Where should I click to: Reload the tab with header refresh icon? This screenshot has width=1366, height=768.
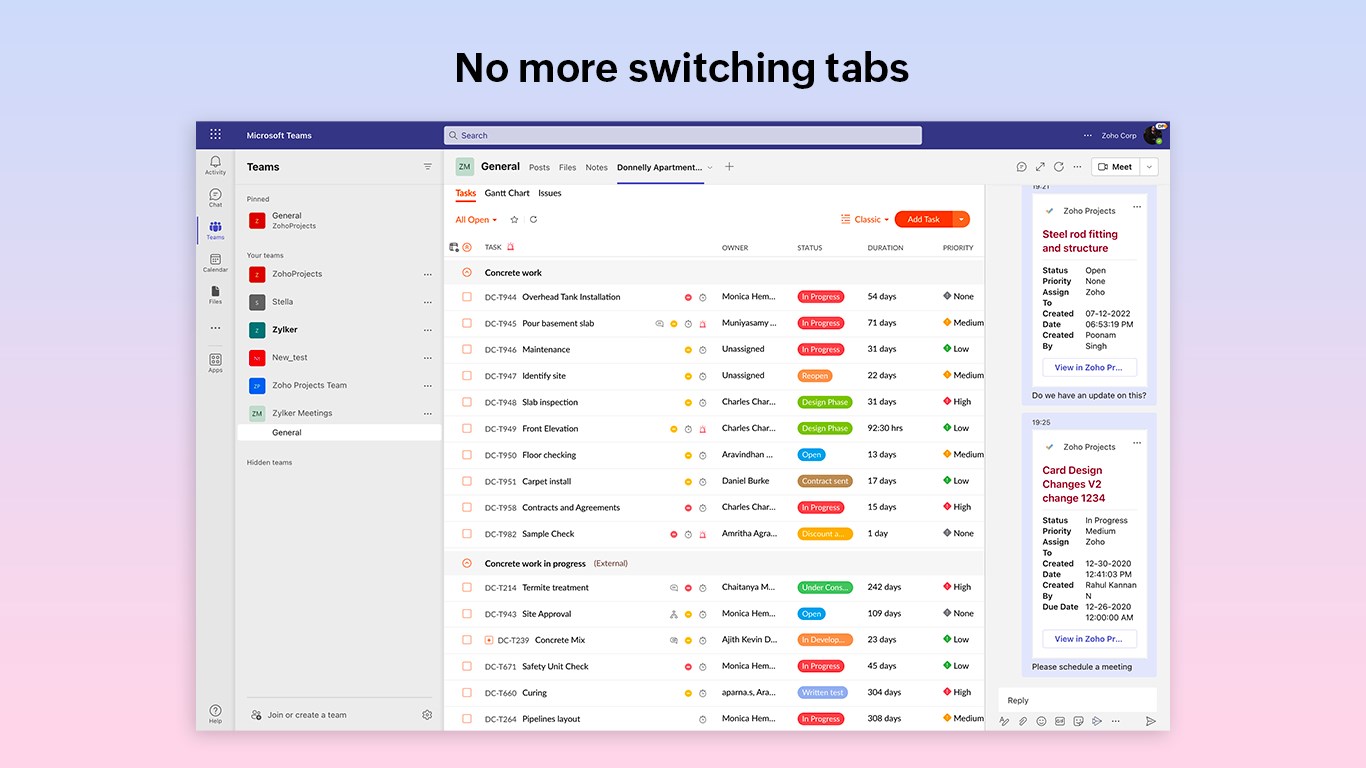pyautogui.click(x=1059, y=167)
